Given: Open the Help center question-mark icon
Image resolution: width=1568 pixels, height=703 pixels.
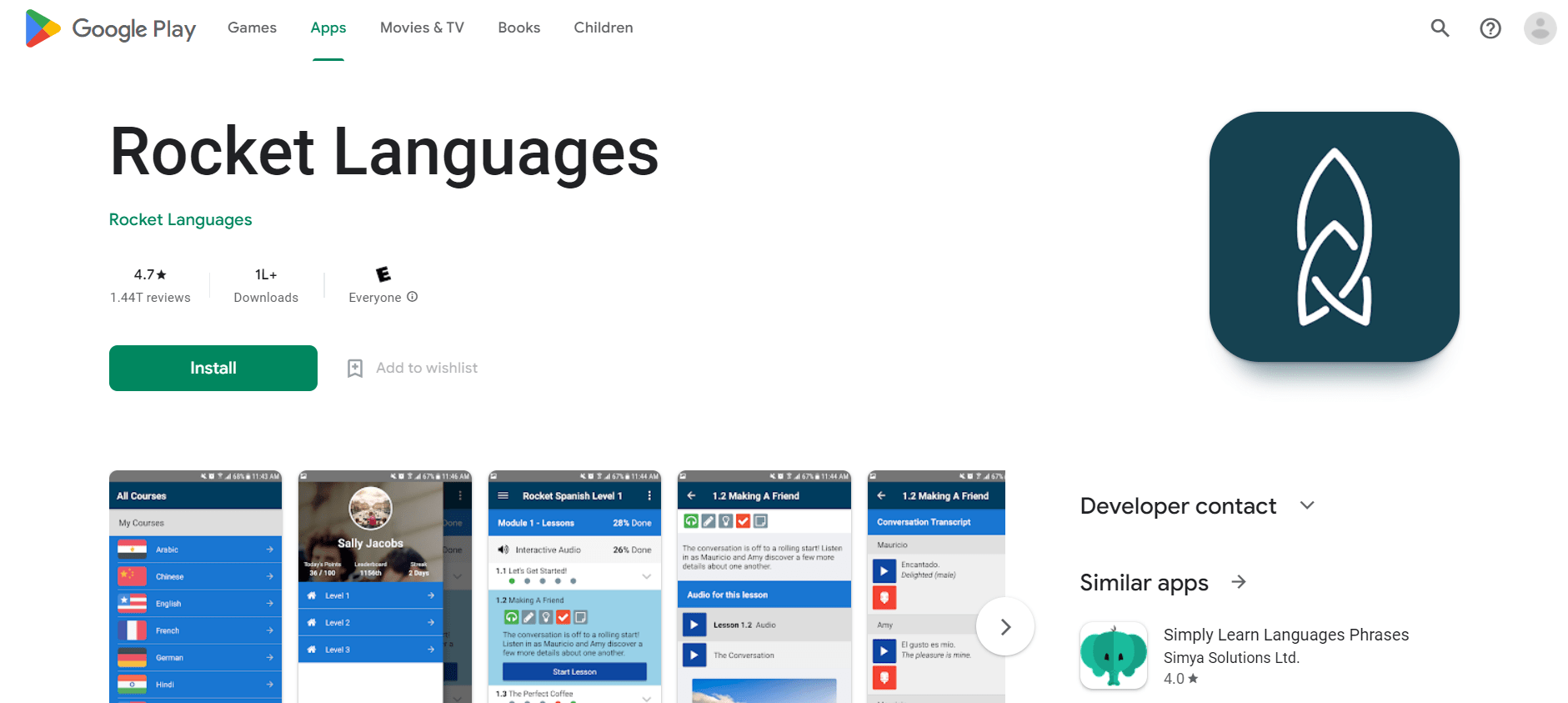Looking at the screenshot, I should pos(1490,28).
